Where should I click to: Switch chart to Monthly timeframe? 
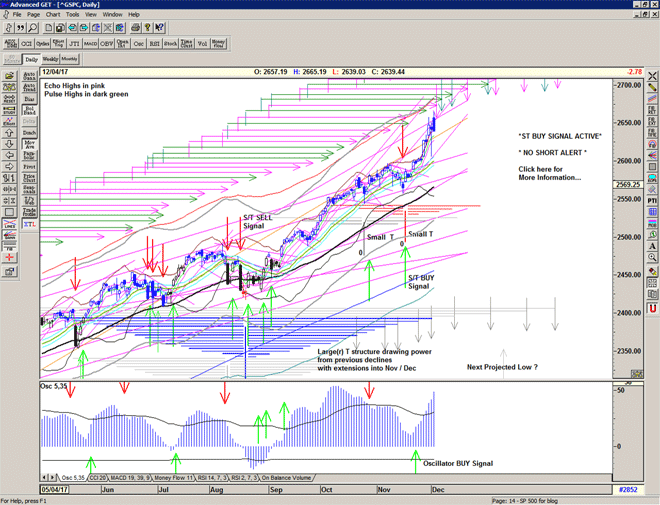pyautogui.click(x=69, y=60)
